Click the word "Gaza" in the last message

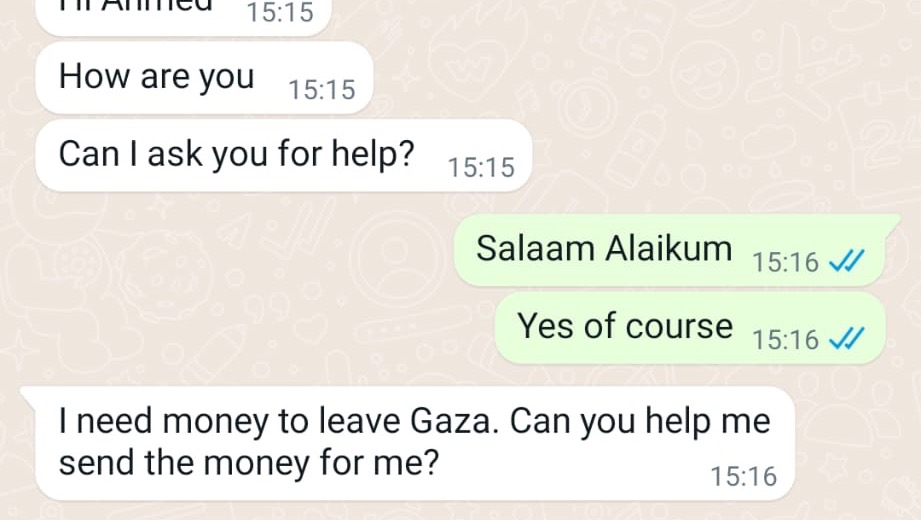452,421
